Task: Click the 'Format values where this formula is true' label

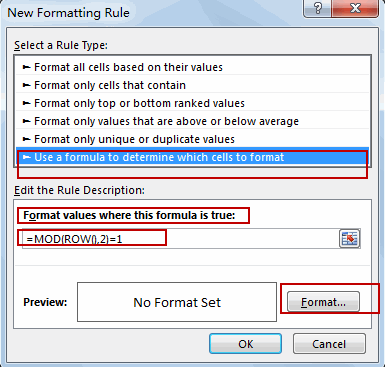Action: (x=129, y=215)
